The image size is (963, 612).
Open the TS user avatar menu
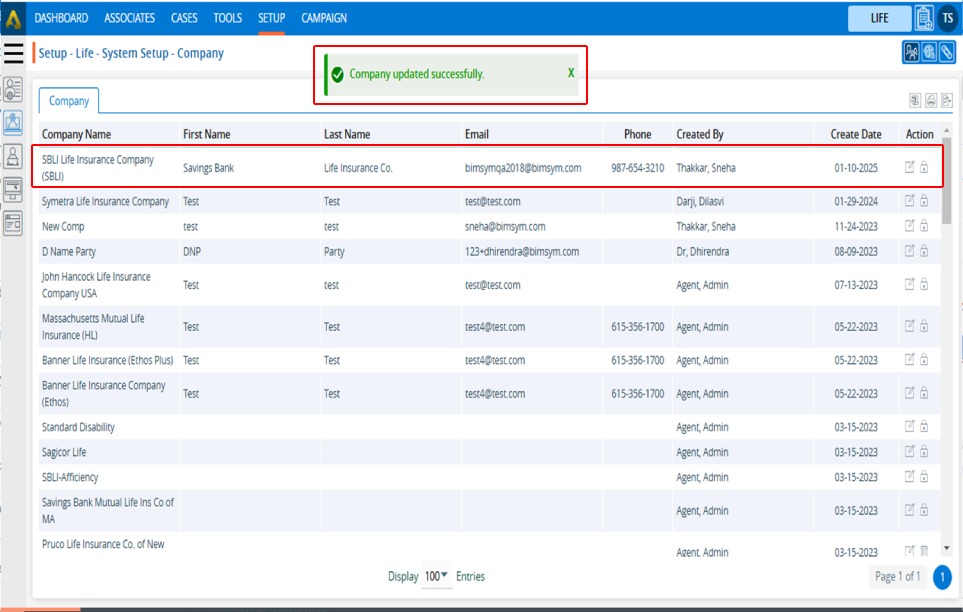(x=947, y=18)
